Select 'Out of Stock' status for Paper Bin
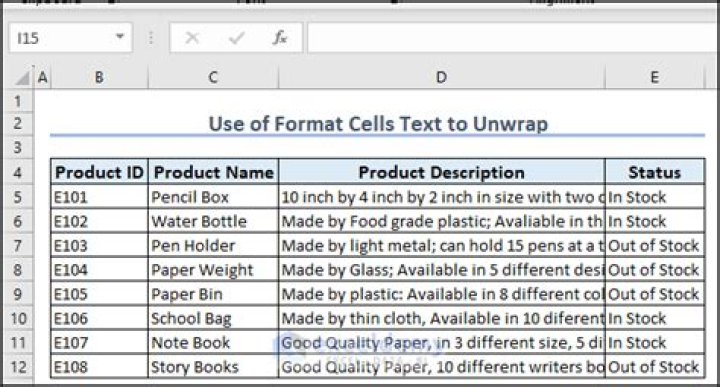Viewport: 720px width, 387px height. point(655,294)
